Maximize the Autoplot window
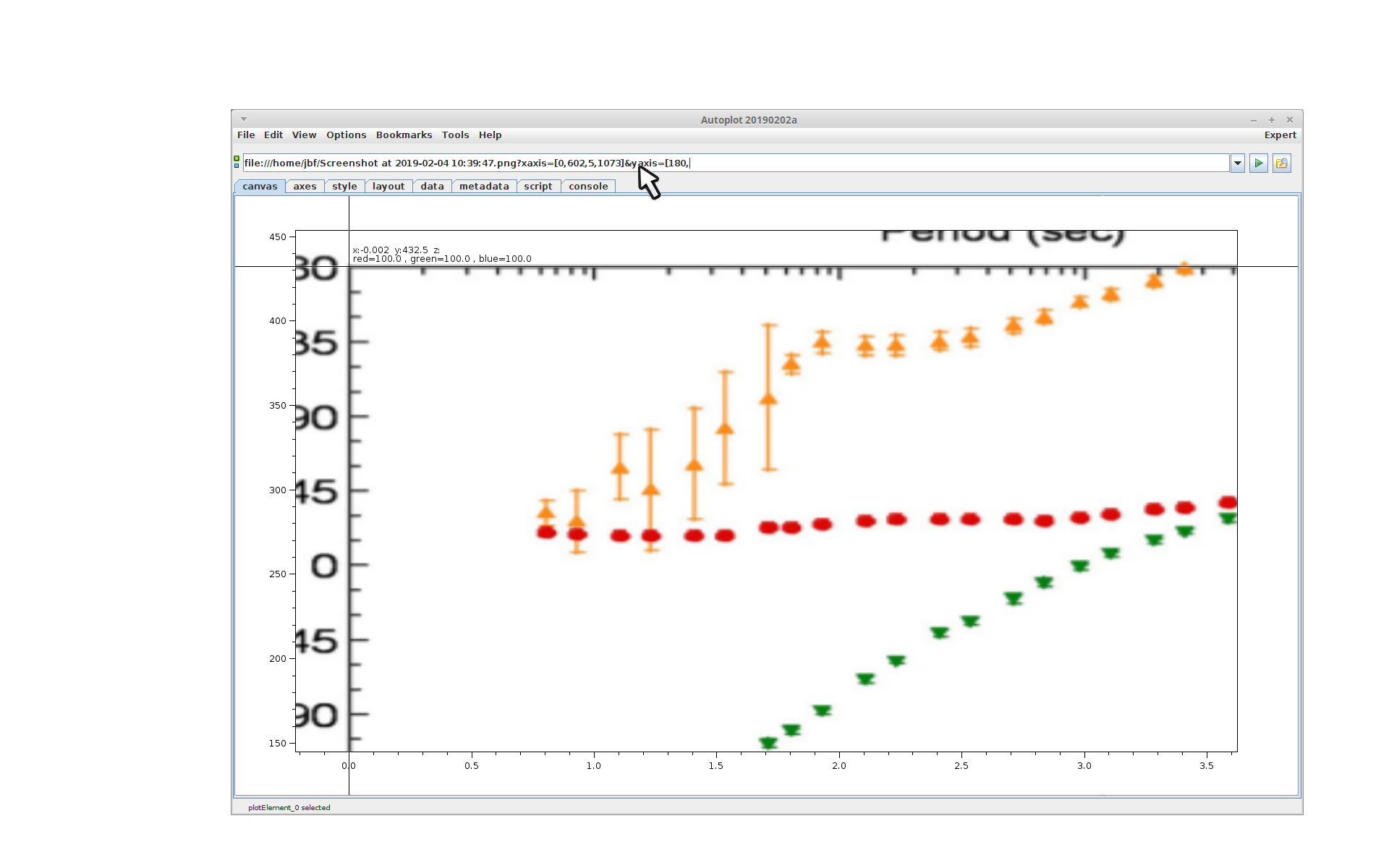Viewport: 1389px width, 868px height. coord(1272,120)
